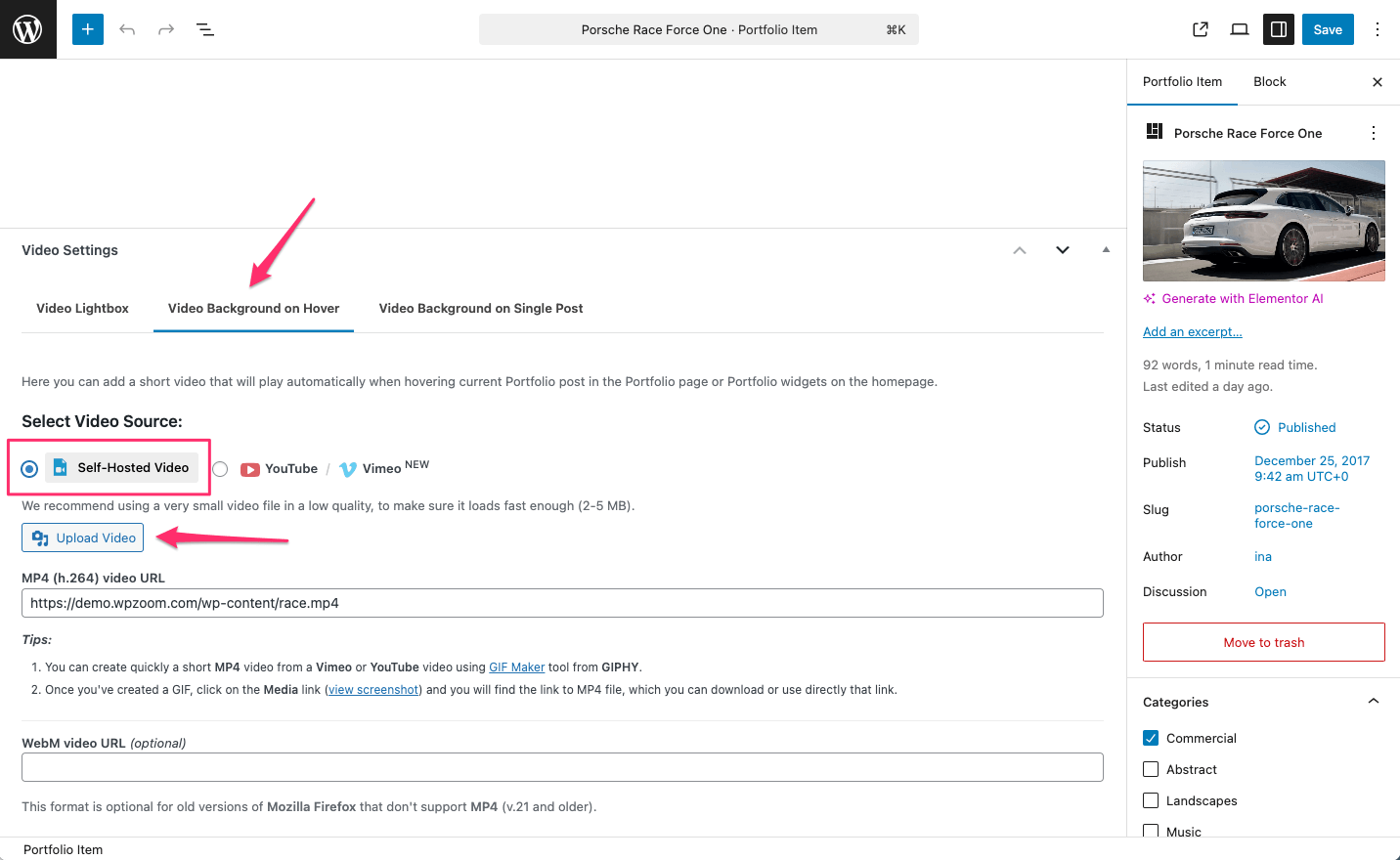This screenshot has width=1400, height=860.
Task: Check the Abstract category checkbox
Action: (x=1151, y=769)
